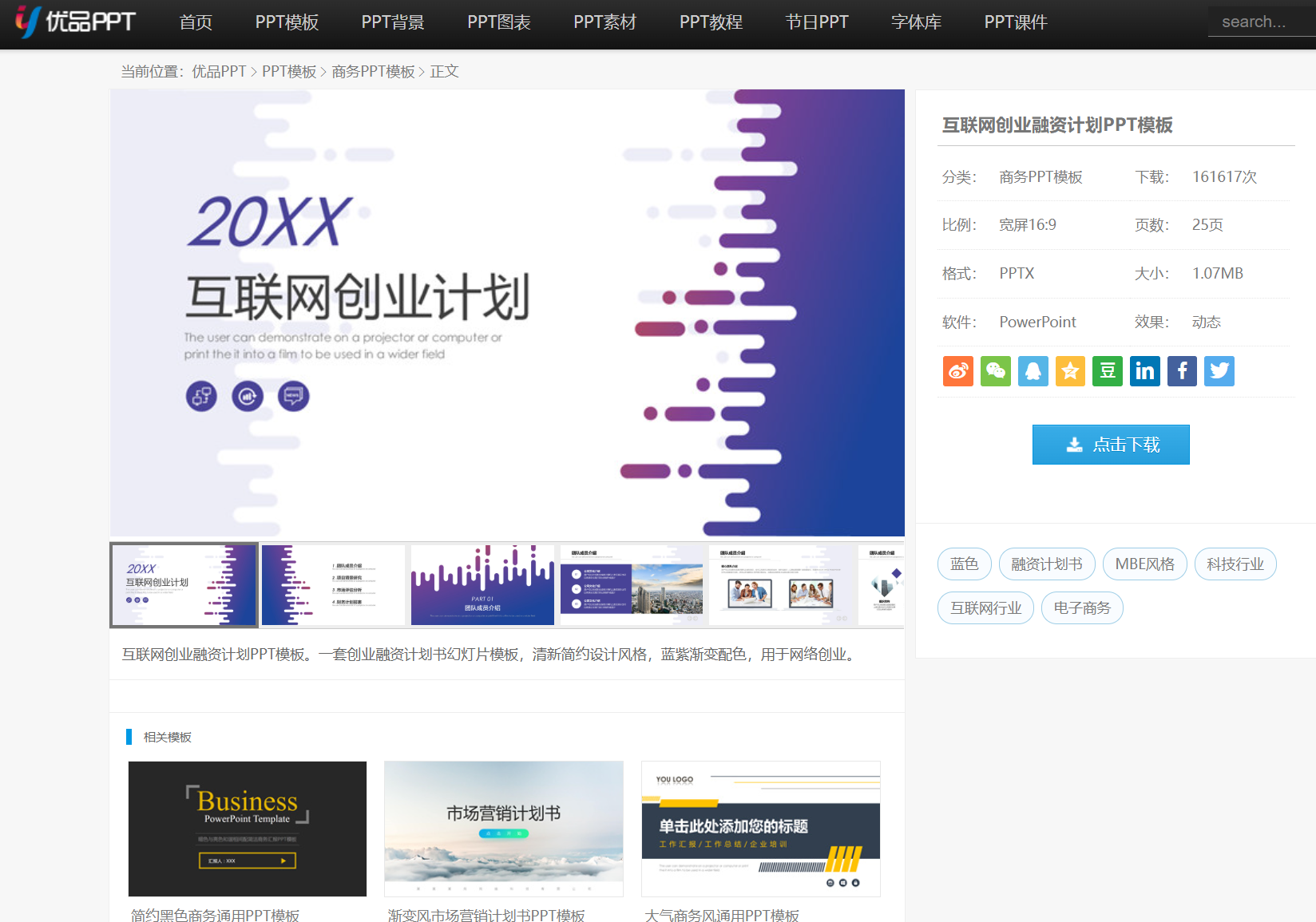Open the PPT模板 navigation menu
Image resolution: width=1316 pixels, height=922 pixels.
point(287,22)
